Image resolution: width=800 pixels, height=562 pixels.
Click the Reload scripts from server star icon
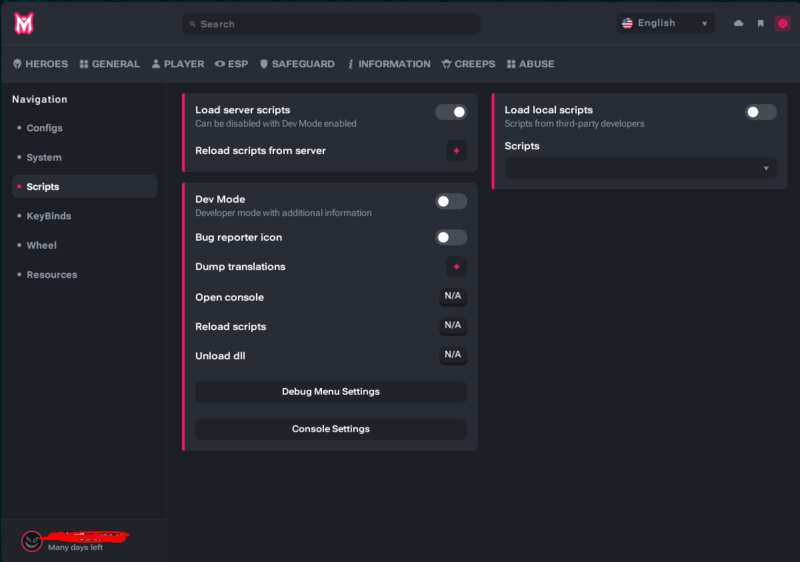[456, 151]
